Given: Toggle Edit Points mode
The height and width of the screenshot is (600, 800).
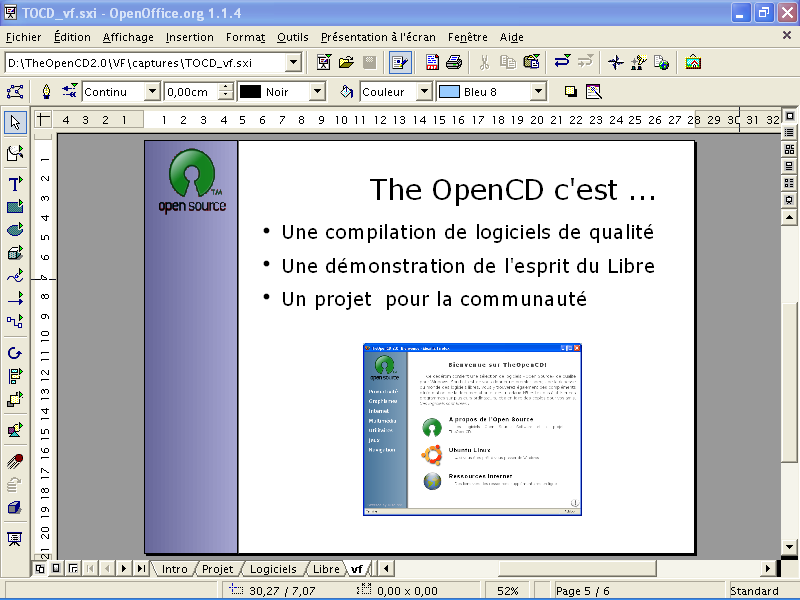Looking at the screenshot, I should (x=15, y=92).
